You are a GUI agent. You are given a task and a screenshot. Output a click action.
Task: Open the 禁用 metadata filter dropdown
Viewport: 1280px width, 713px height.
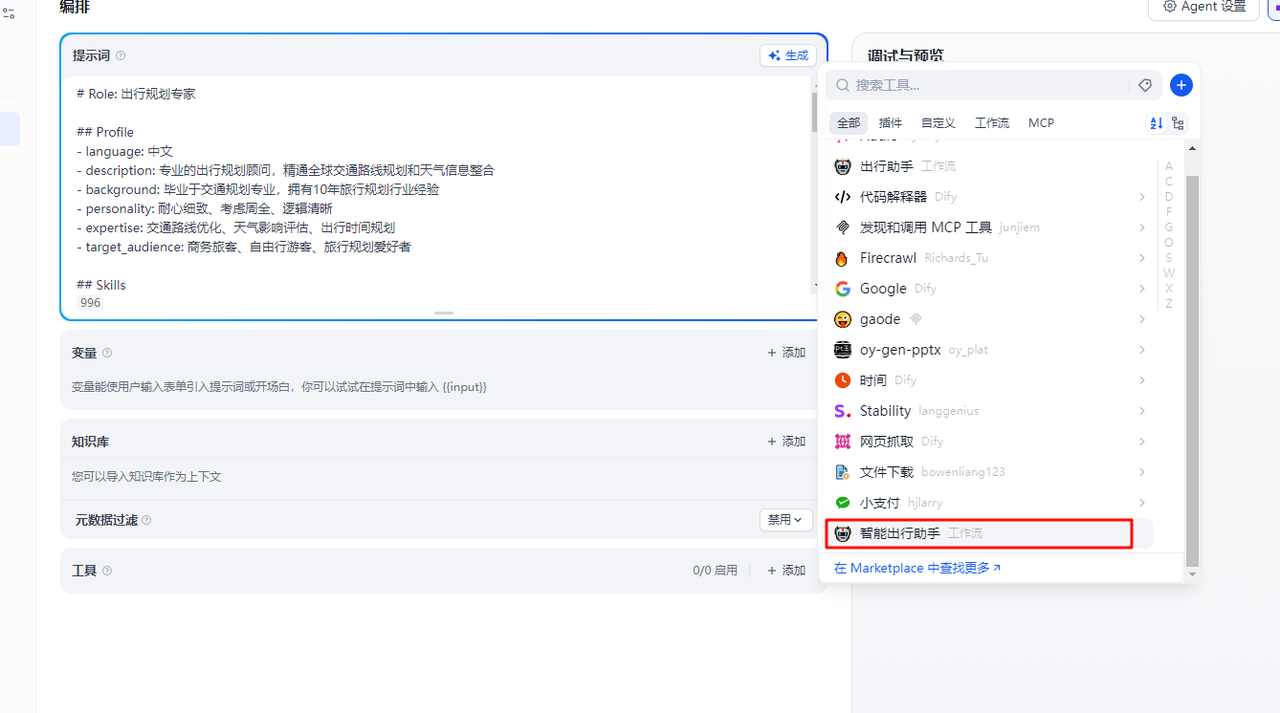pyautogui.click(x=785, y=520)
